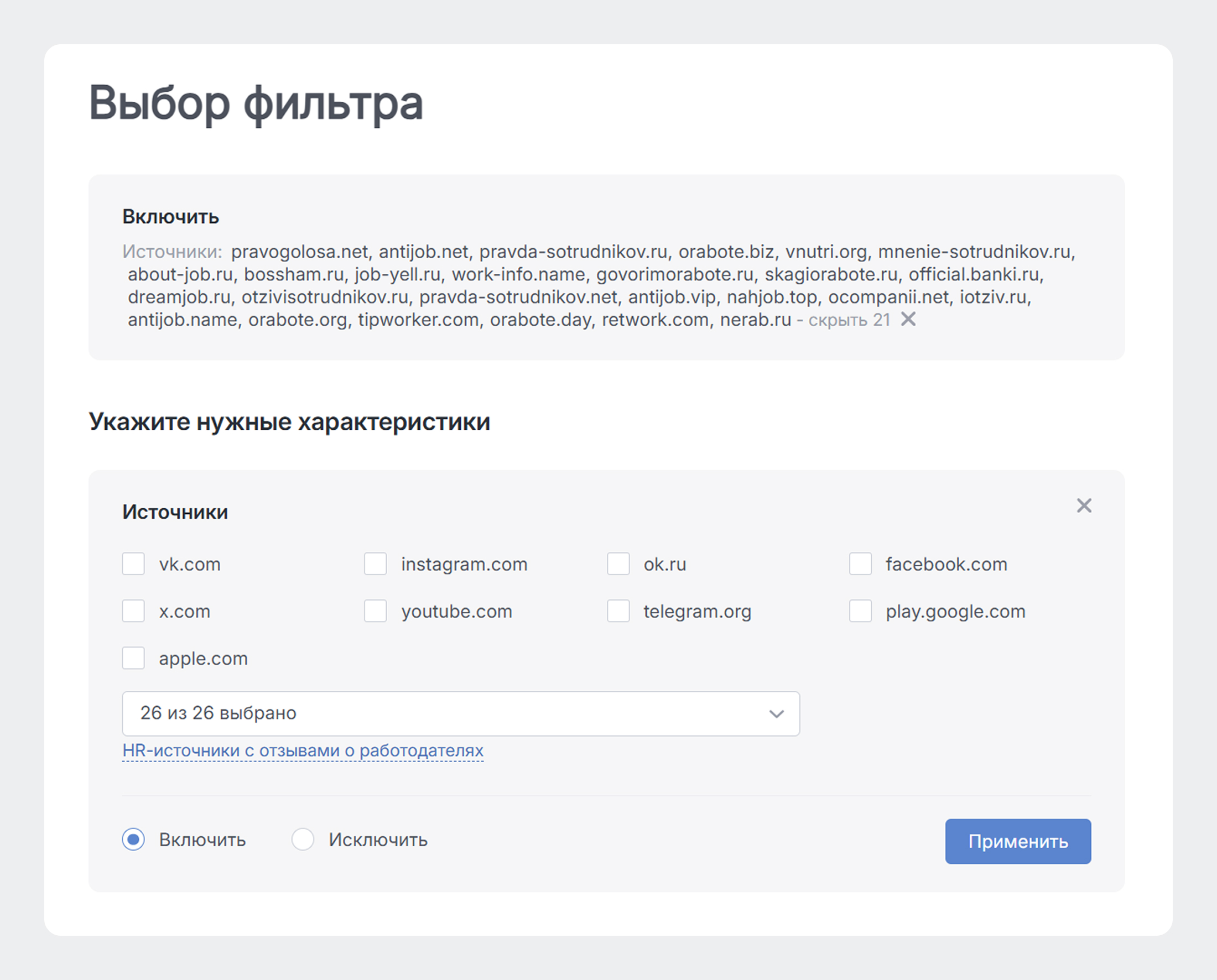Screen dimensions: 1217x980
Task: Remove the included sources filter X
Action: pos(908,319)
